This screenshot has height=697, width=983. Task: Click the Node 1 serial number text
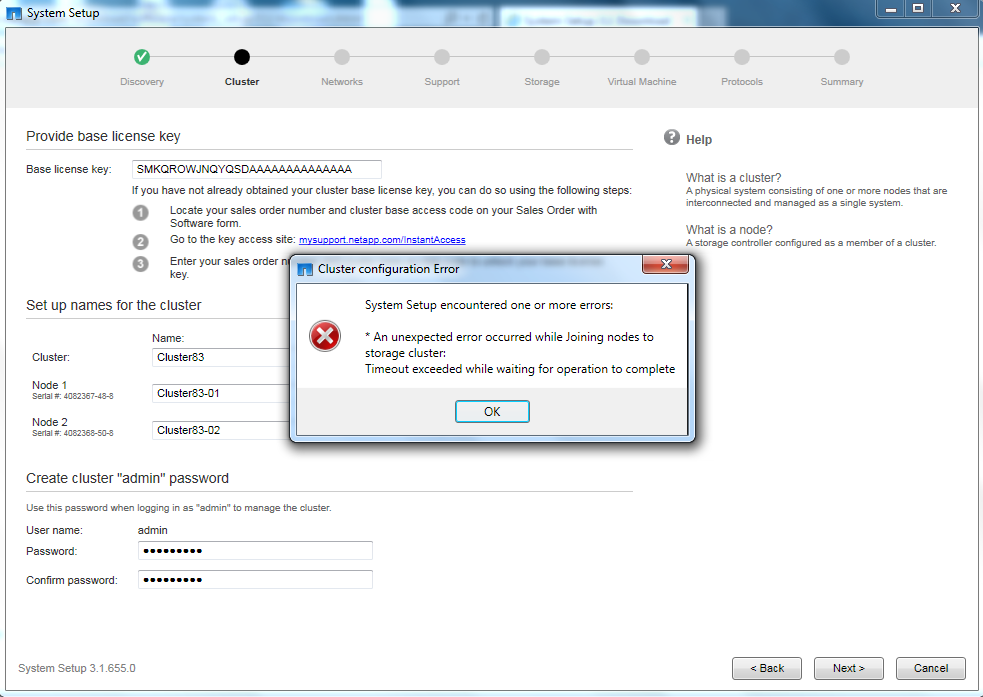point(73,396)
